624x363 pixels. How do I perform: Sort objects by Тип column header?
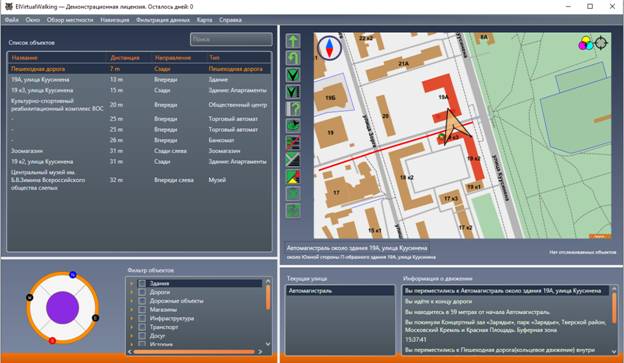tap(238, 58)
